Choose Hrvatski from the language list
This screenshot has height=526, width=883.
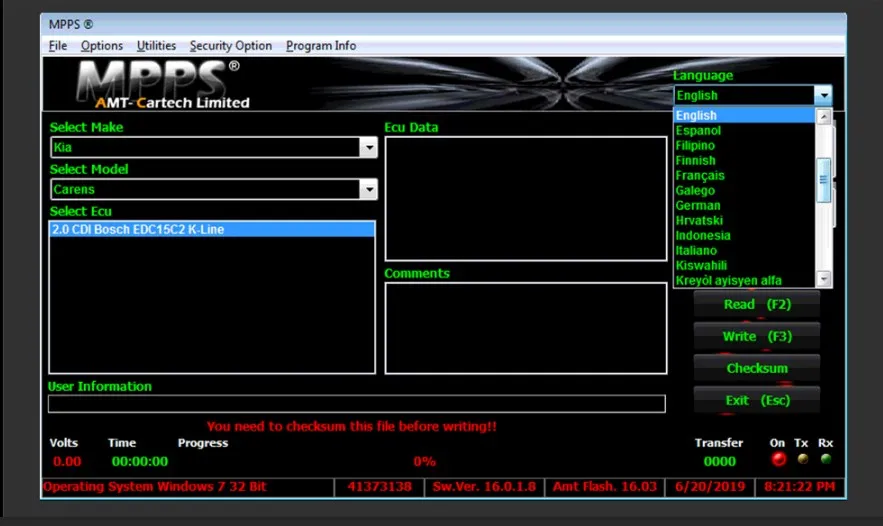[744, 221]
